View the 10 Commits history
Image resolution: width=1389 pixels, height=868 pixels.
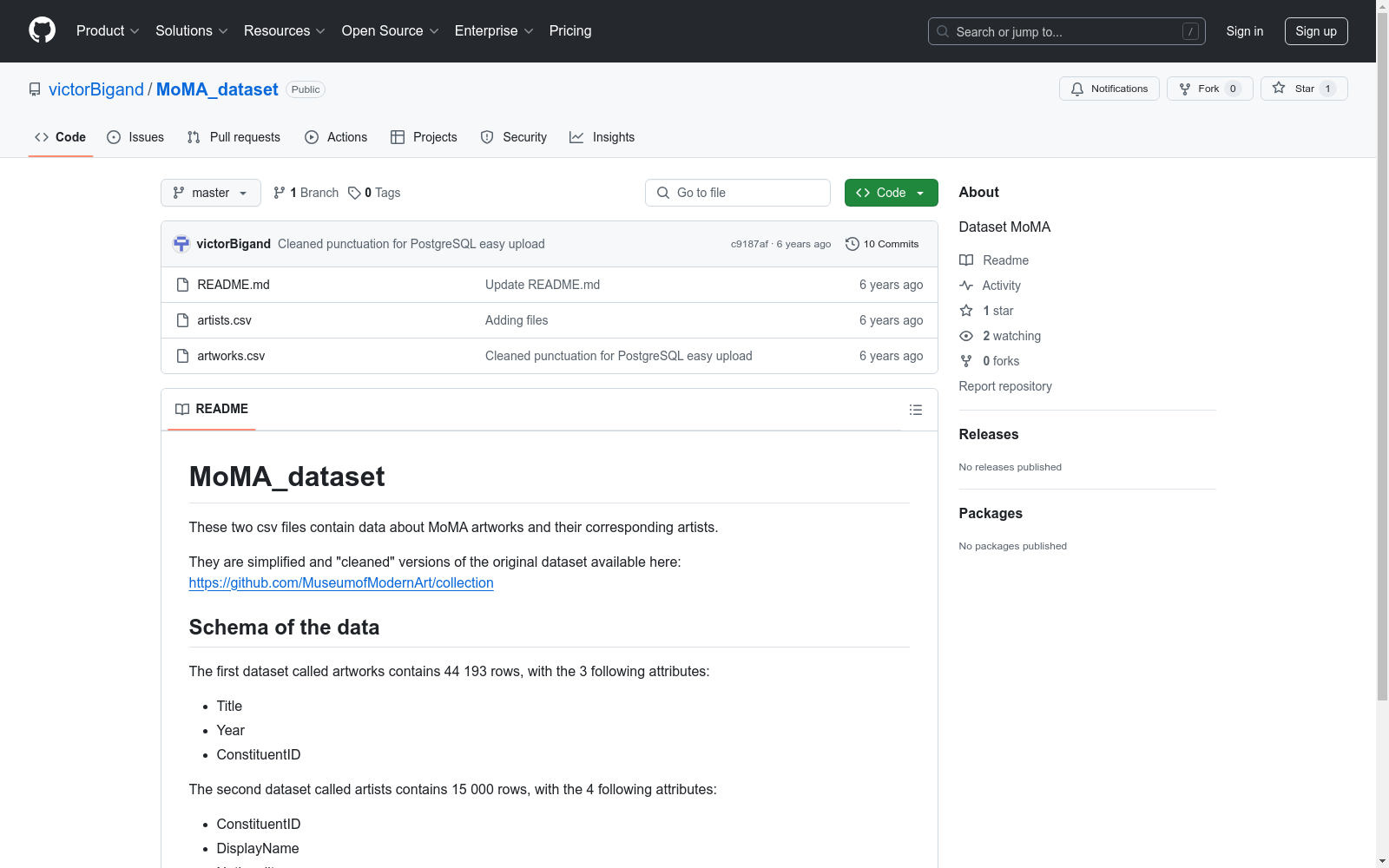point(883,244)
